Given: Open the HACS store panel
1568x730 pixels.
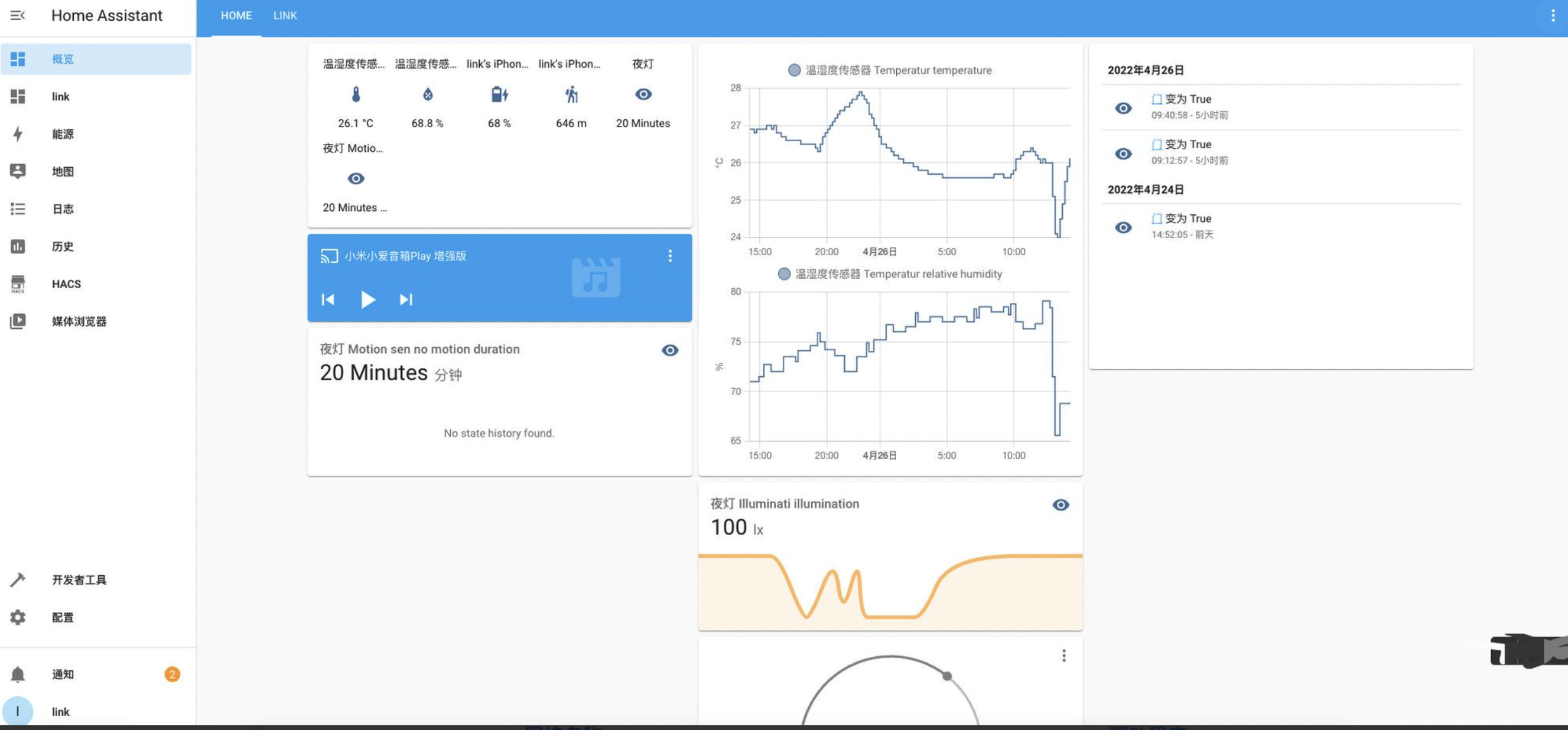Looking at the screenshot, I should pyautogui.click(x=96, y=284).
